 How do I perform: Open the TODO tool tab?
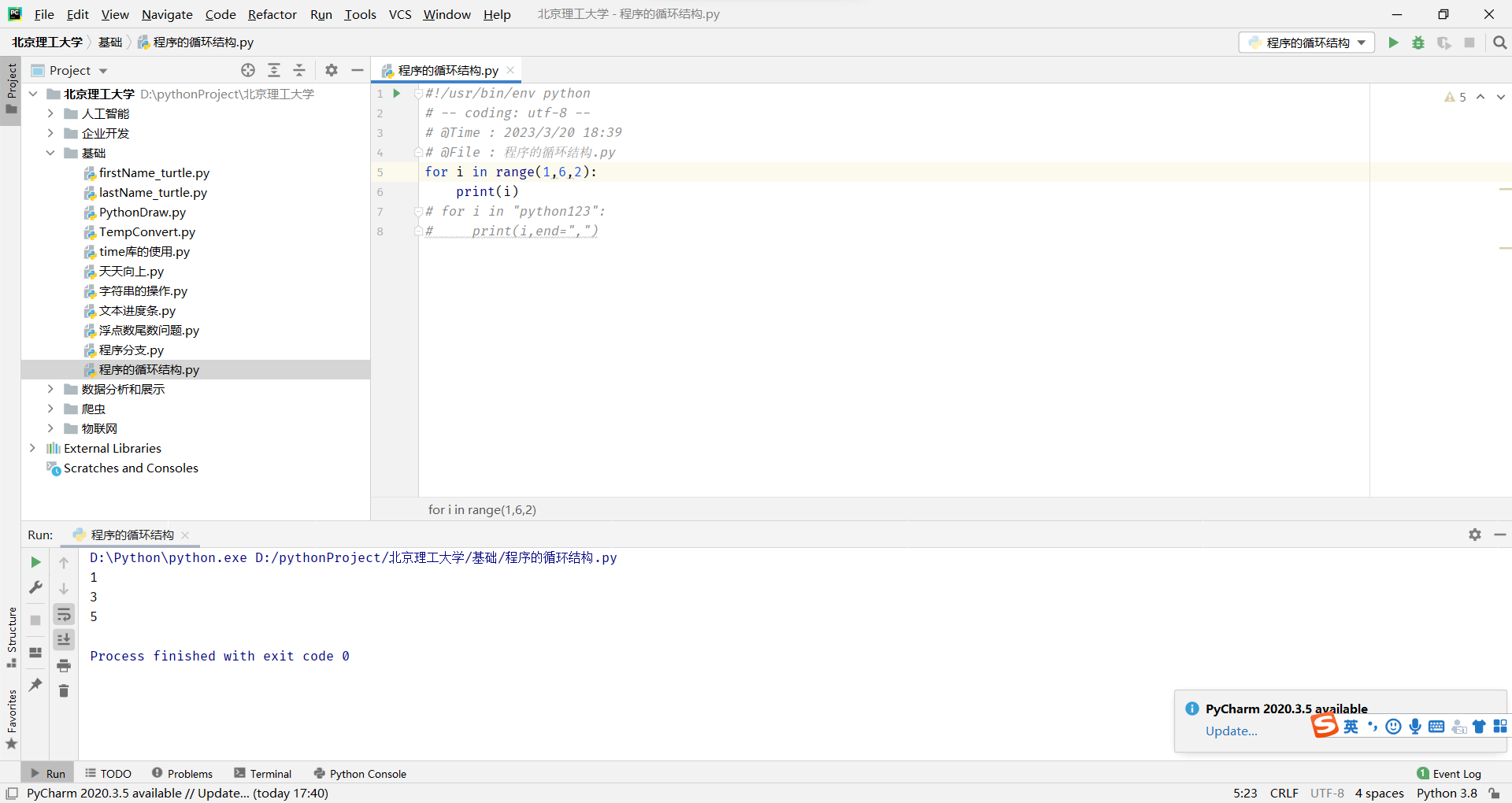coord(109,773)
